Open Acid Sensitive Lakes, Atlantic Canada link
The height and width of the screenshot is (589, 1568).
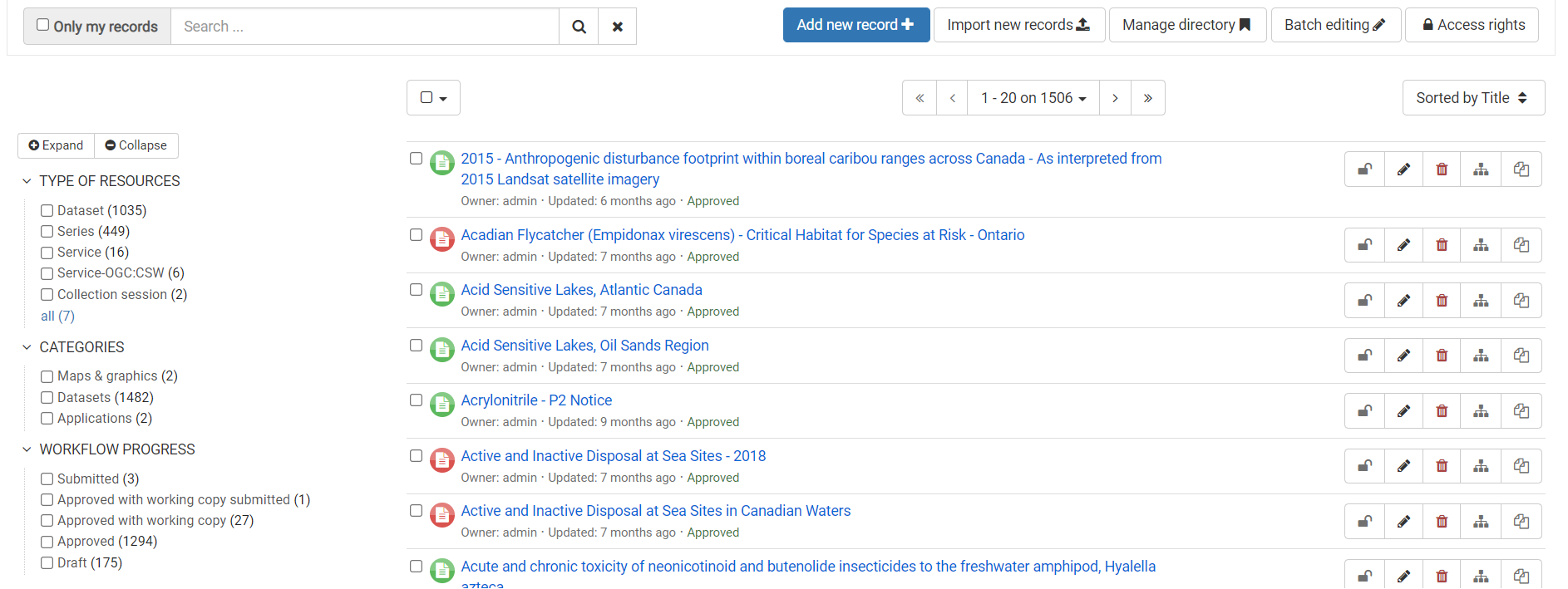point(582,290)
